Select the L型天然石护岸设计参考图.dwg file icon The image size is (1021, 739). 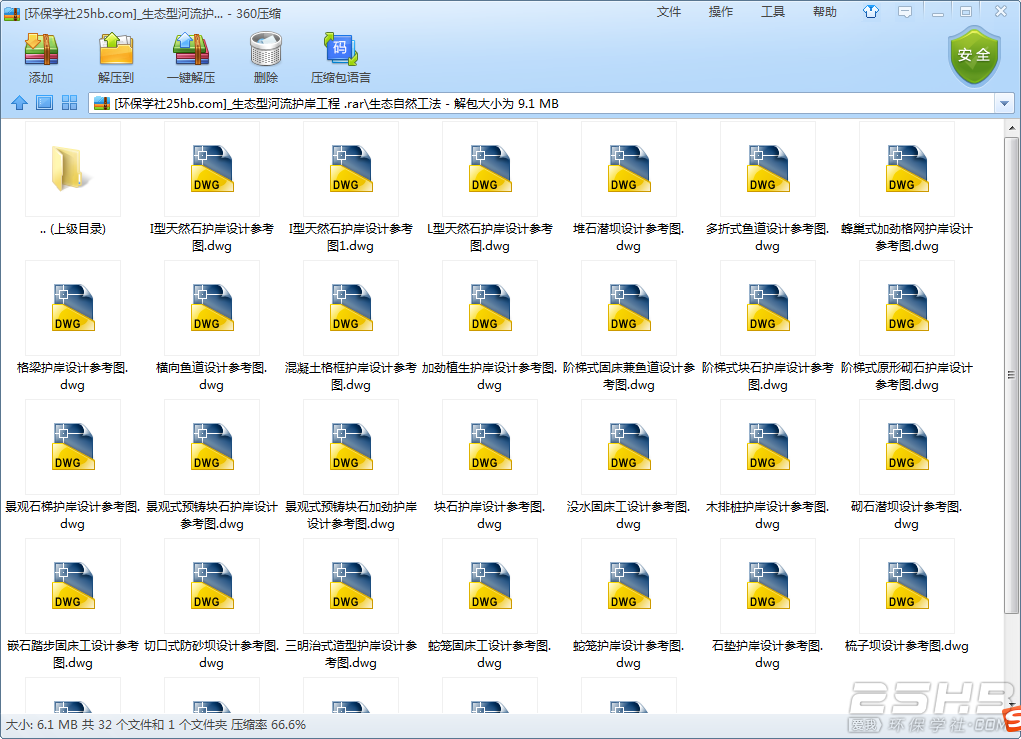click(490, 169)
